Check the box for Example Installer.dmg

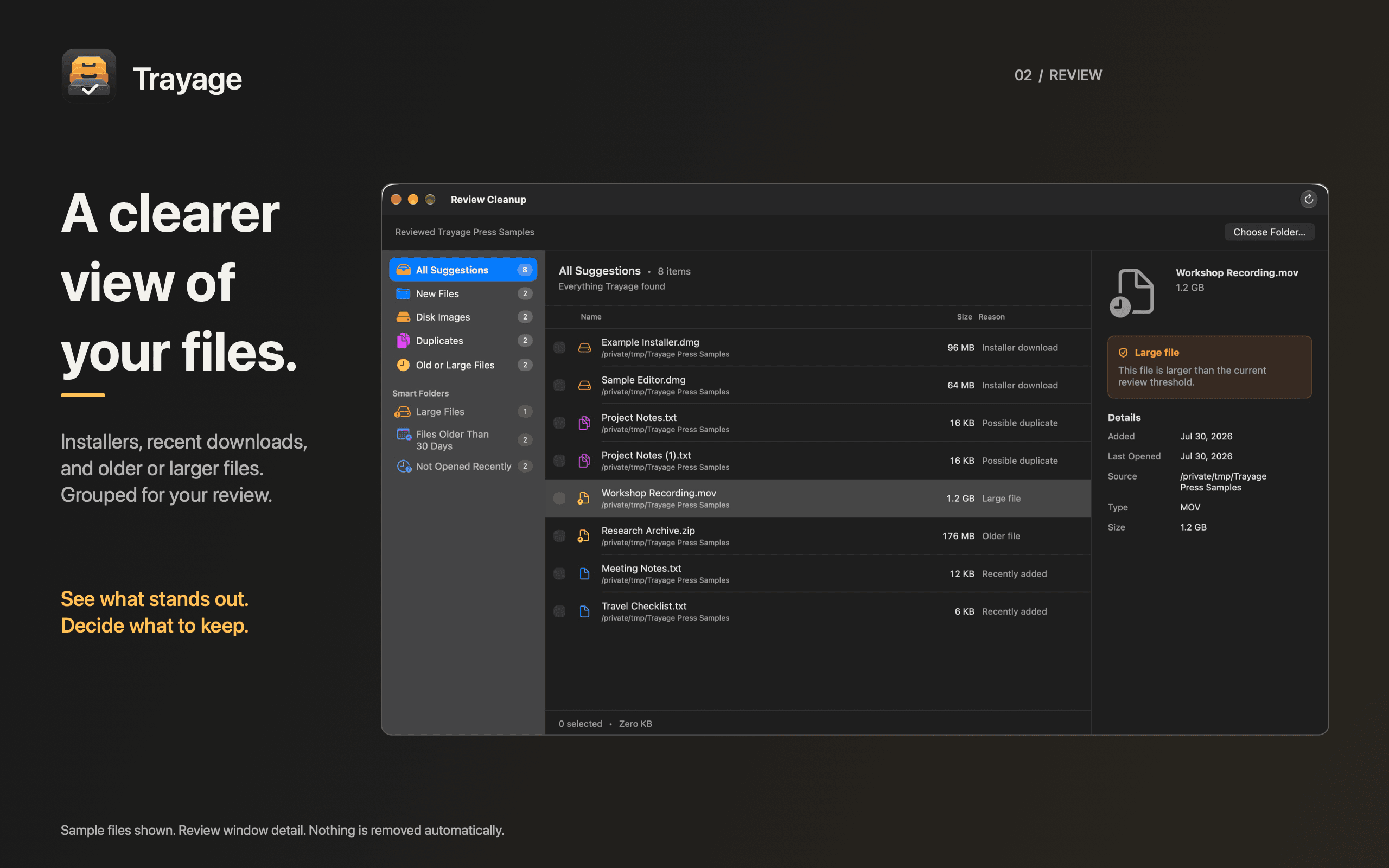click(559, 347)
